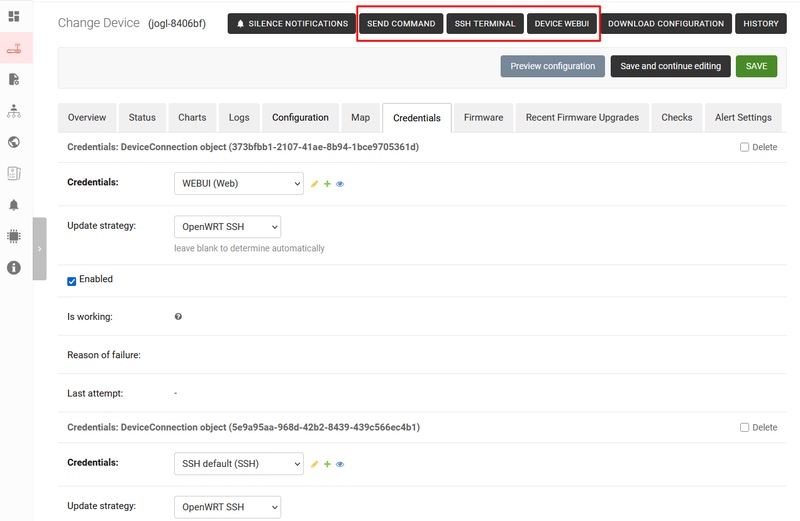Switch to the Firmware tab
Image resolution: width=800 pixels, height=521 pixels.
(x=483, y=117)
